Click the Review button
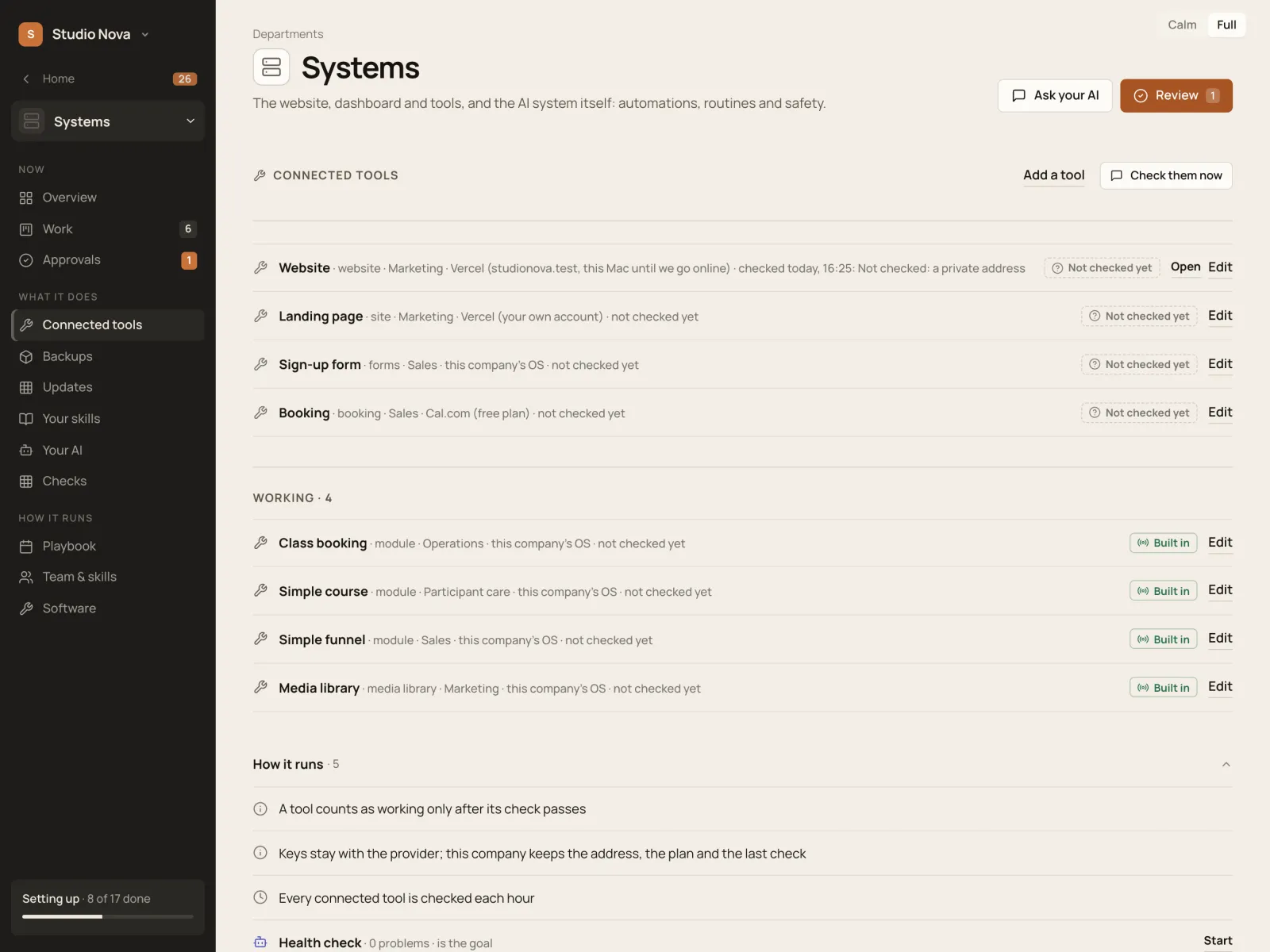Screen dimensions: 1270x952 1176,96
